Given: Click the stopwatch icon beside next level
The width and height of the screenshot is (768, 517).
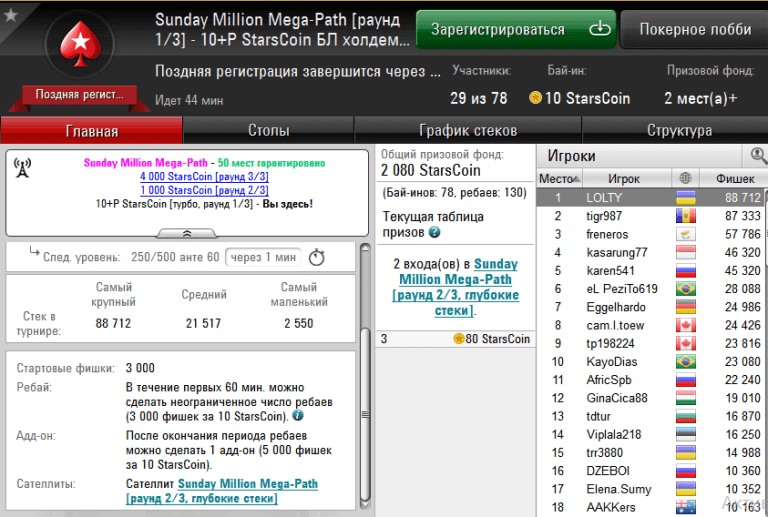Looking at the screenshot, I should [x=317, y=257].
